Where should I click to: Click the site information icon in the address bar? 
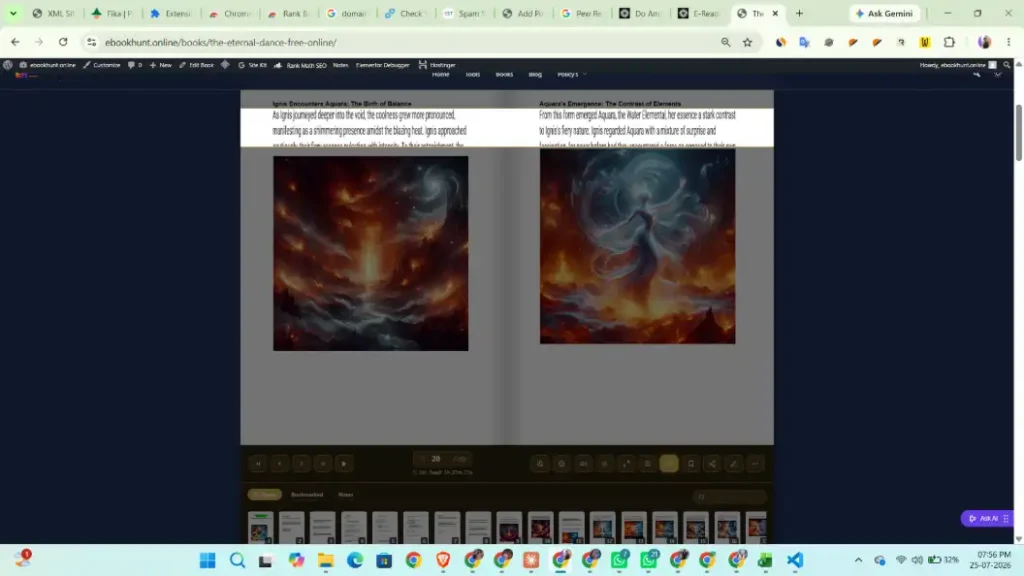91,42
